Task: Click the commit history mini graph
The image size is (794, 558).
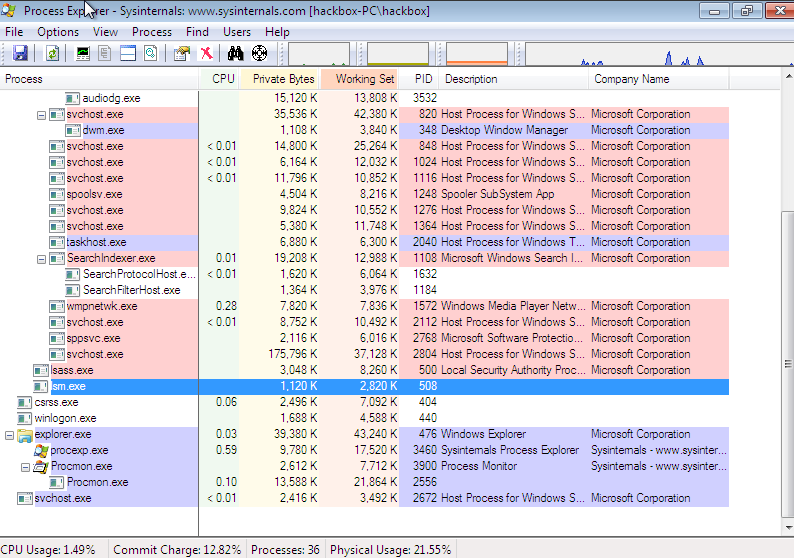Action: [x=398, y=54]
